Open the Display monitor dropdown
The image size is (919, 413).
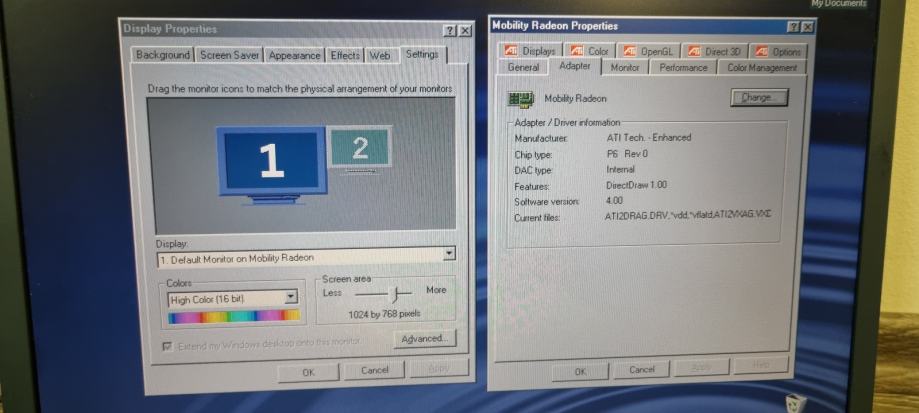click(x=449, y=254)
